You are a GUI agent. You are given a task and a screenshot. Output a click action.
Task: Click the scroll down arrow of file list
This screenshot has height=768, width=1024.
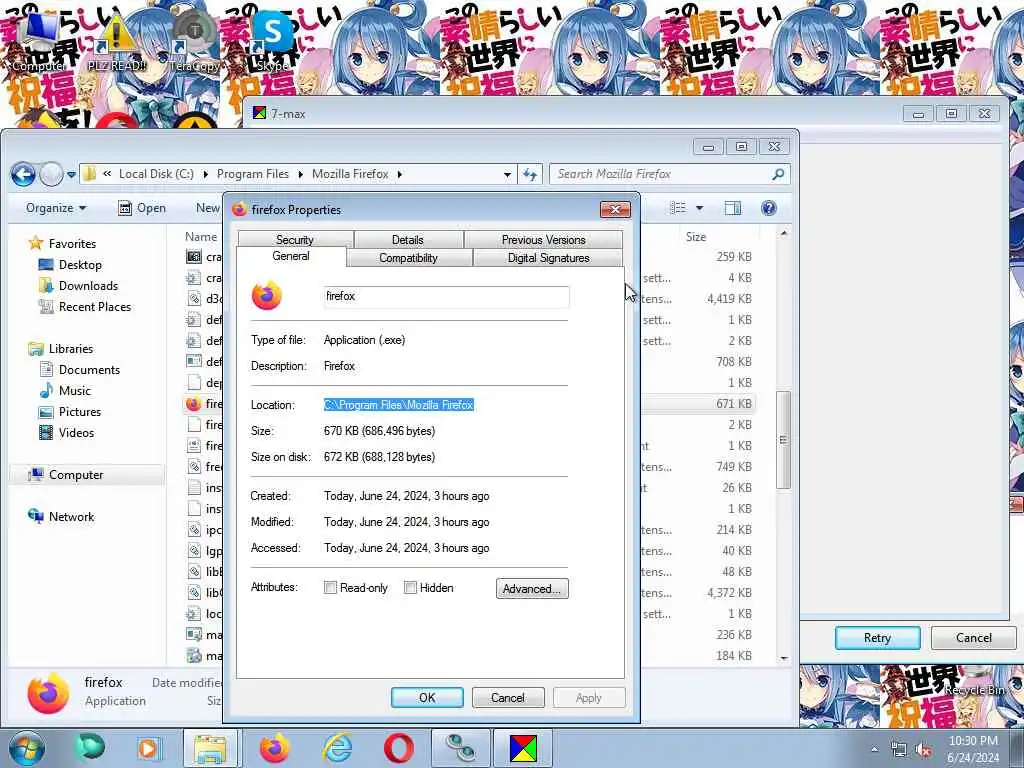pyautogui.click(x=784, y=658)
